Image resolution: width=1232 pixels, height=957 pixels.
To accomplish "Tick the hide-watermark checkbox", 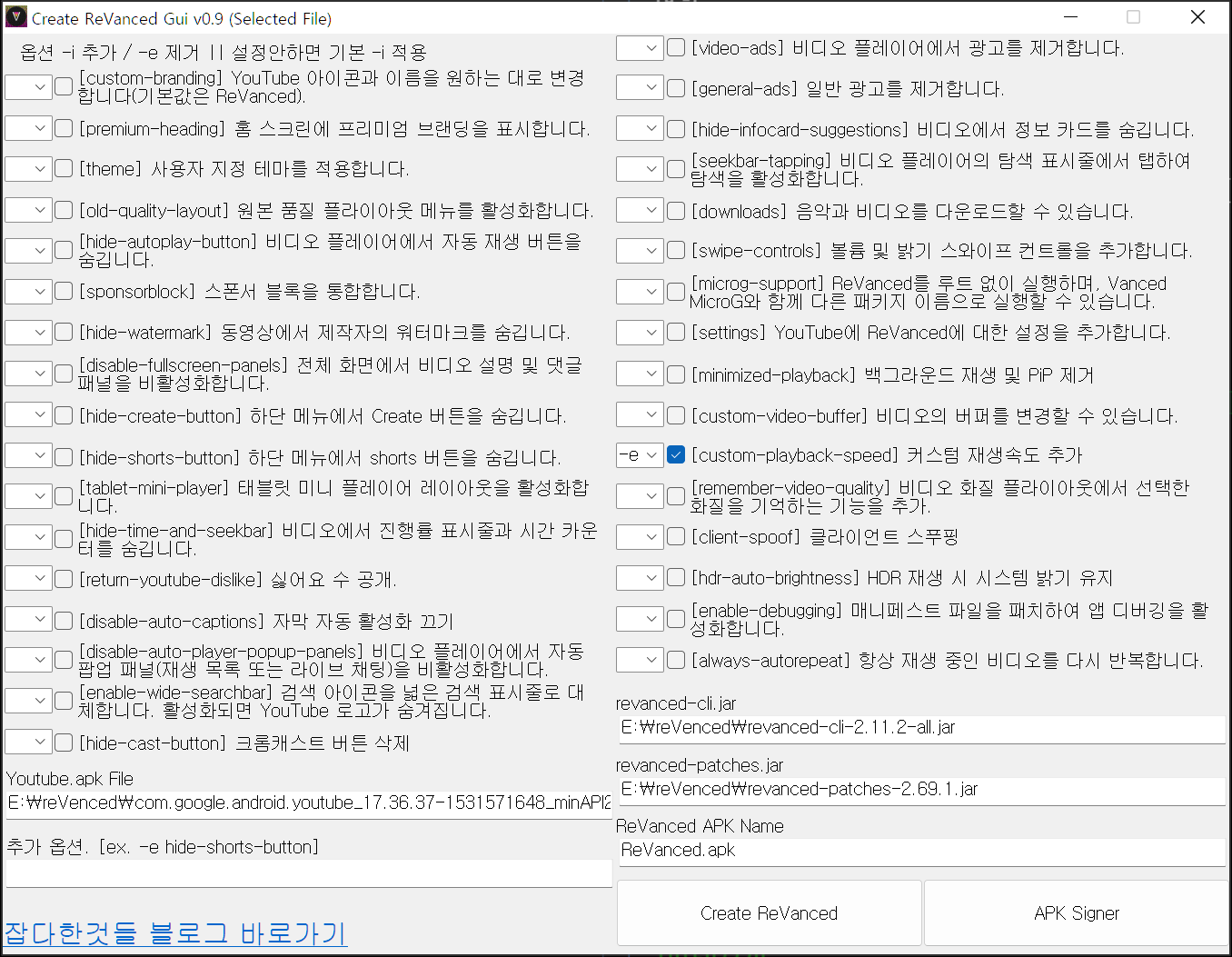I will click(64, 332).
